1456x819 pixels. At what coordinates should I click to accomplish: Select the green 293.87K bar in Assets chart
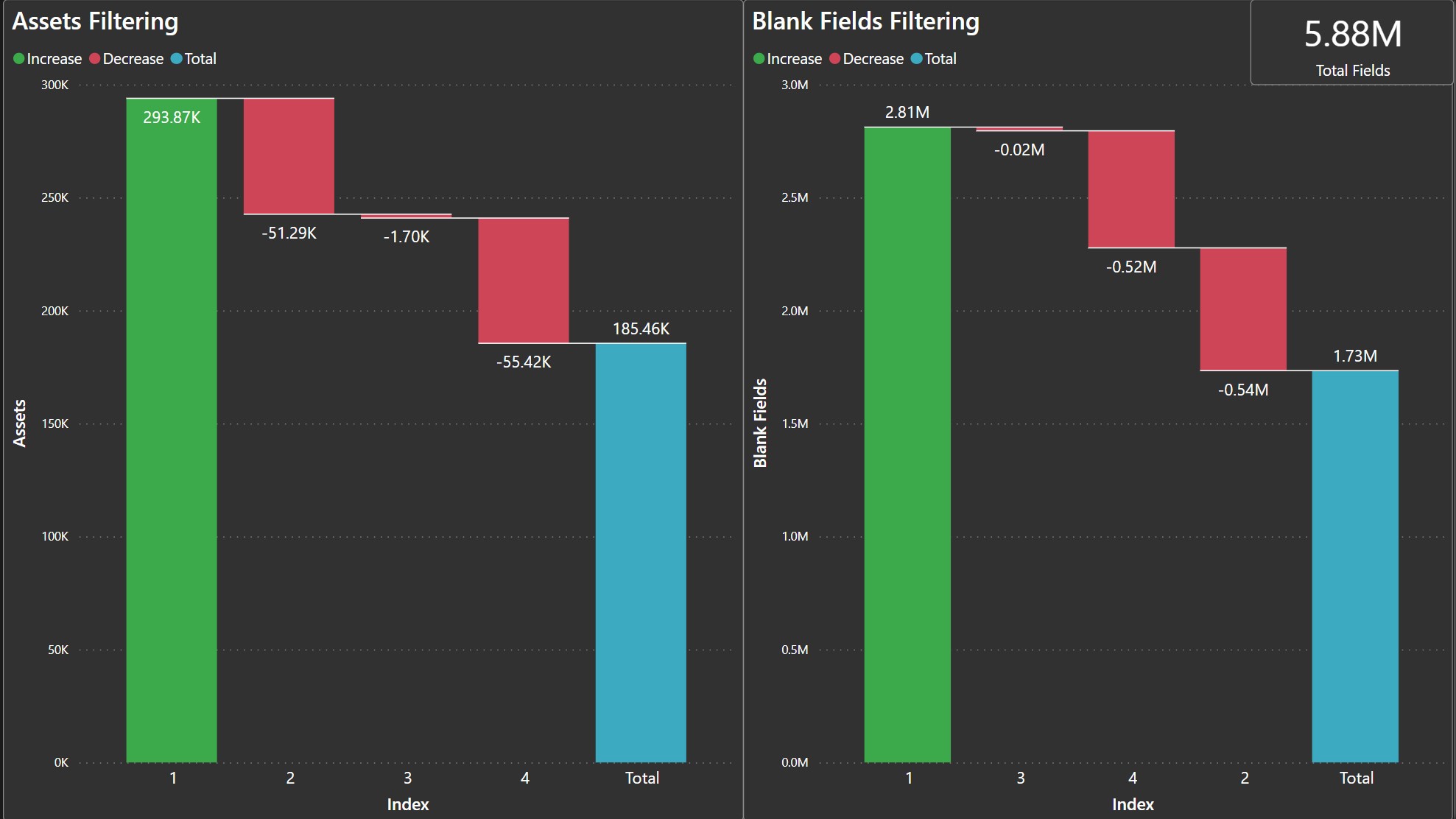172,442
